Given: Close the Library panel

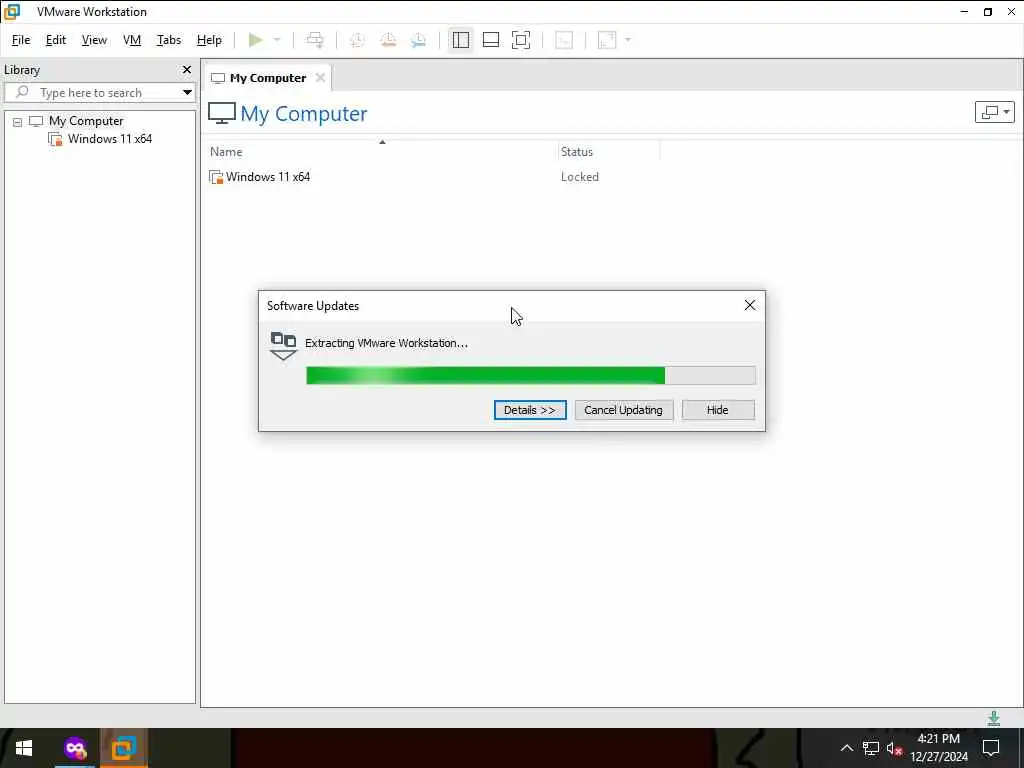Looking at the screenshot, I should 187,69.
